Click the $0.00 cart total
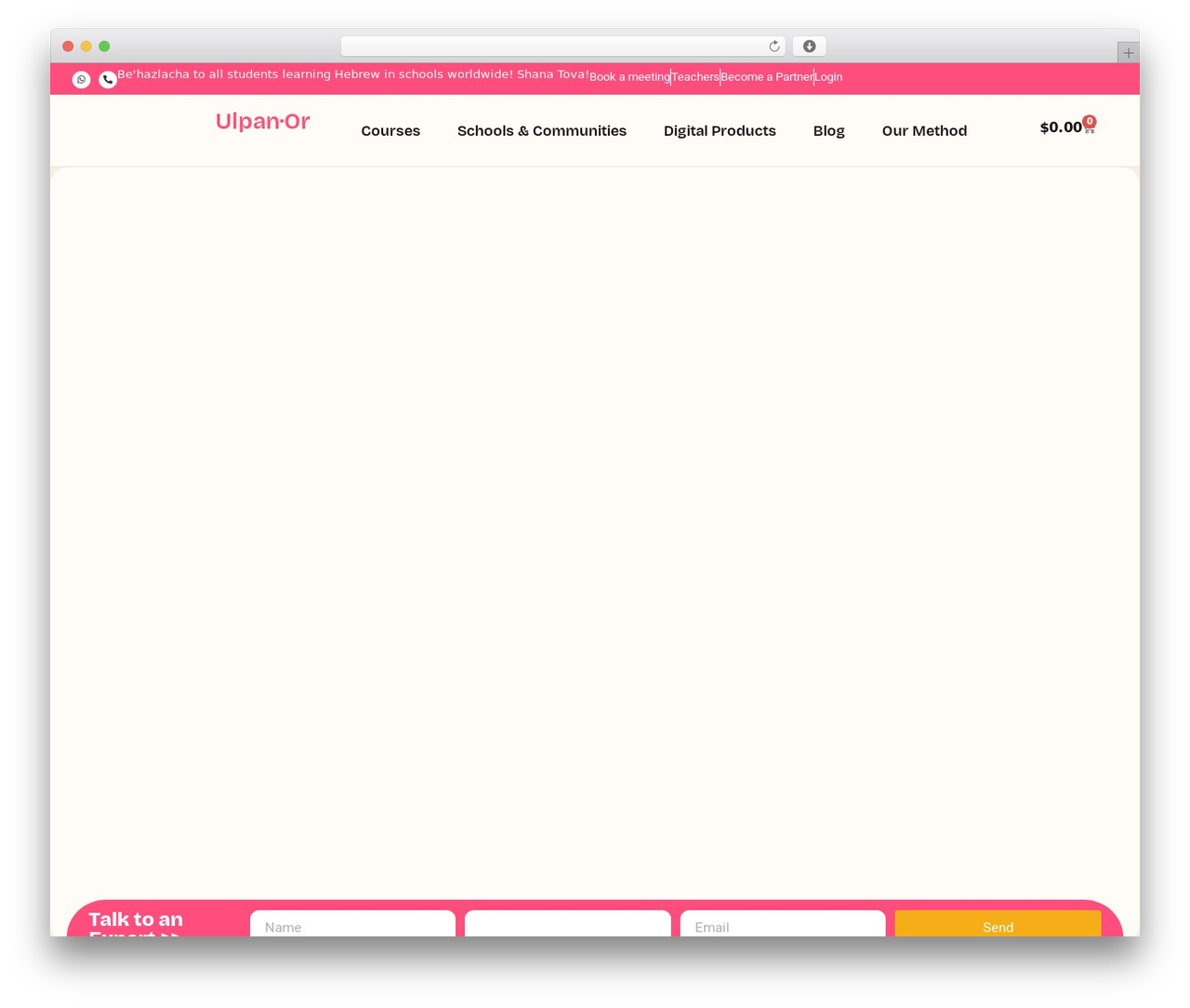The height and width of the screenshot is (1008, 1190). (1061, 127)
